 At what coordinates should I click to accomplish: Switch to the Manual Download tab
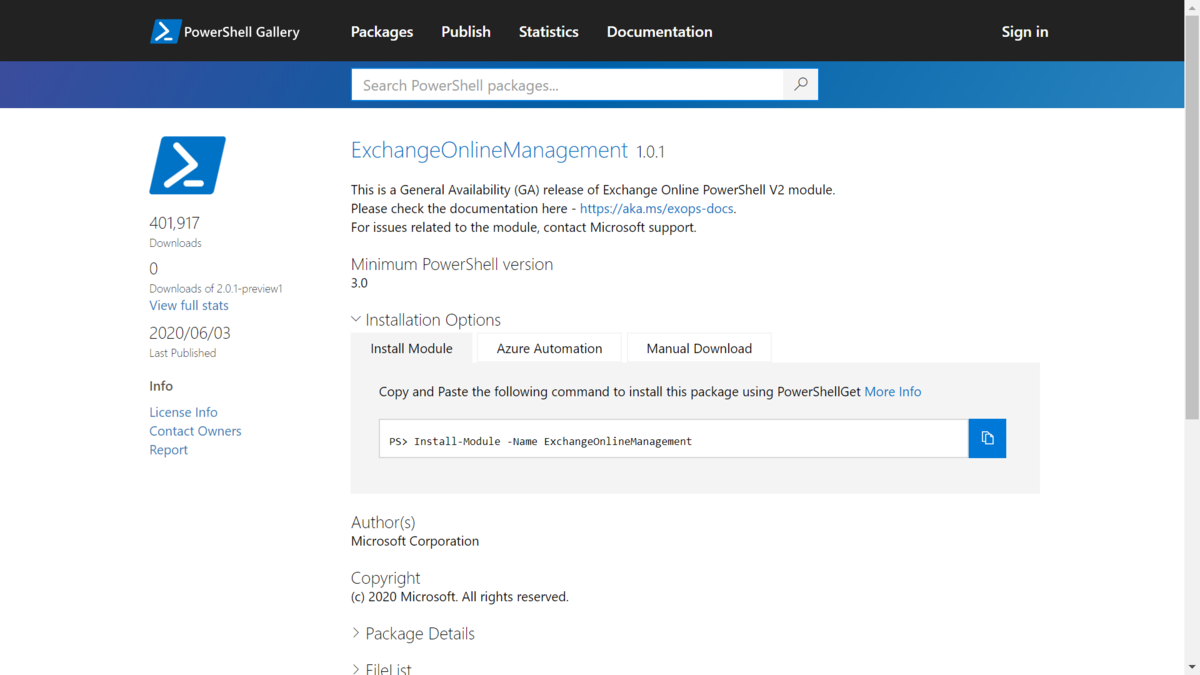click(699, 348)
